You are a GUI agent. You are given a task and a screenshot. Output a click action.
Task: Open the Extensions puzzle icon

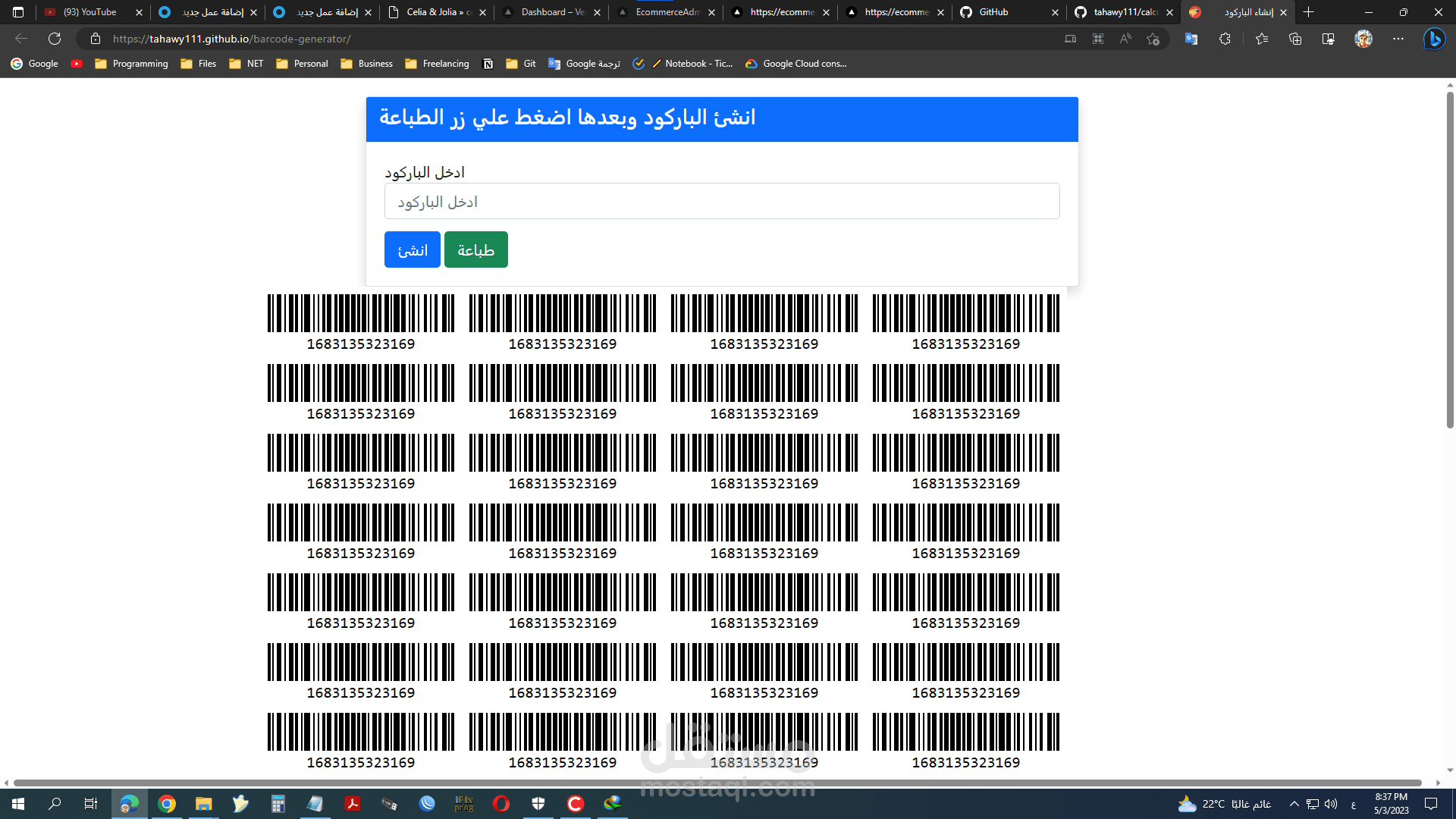(1225, 39)
